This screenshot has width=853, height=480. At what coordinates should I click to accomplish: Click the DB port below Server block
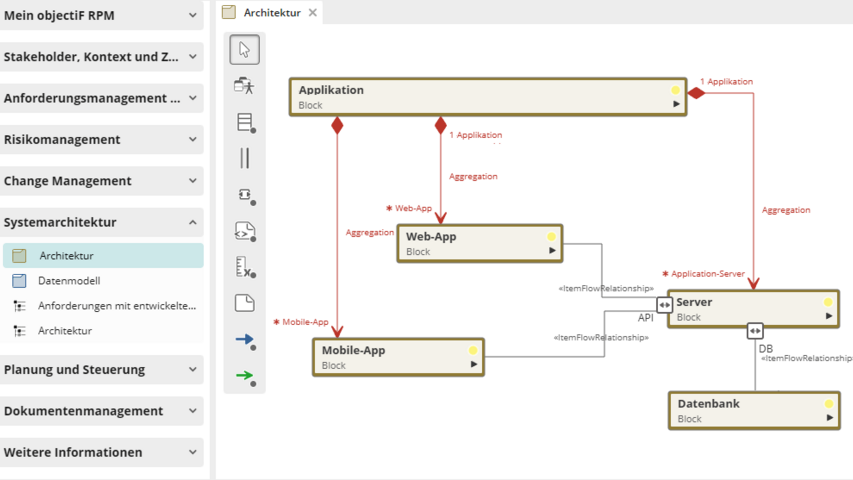(x=755, y=331)
